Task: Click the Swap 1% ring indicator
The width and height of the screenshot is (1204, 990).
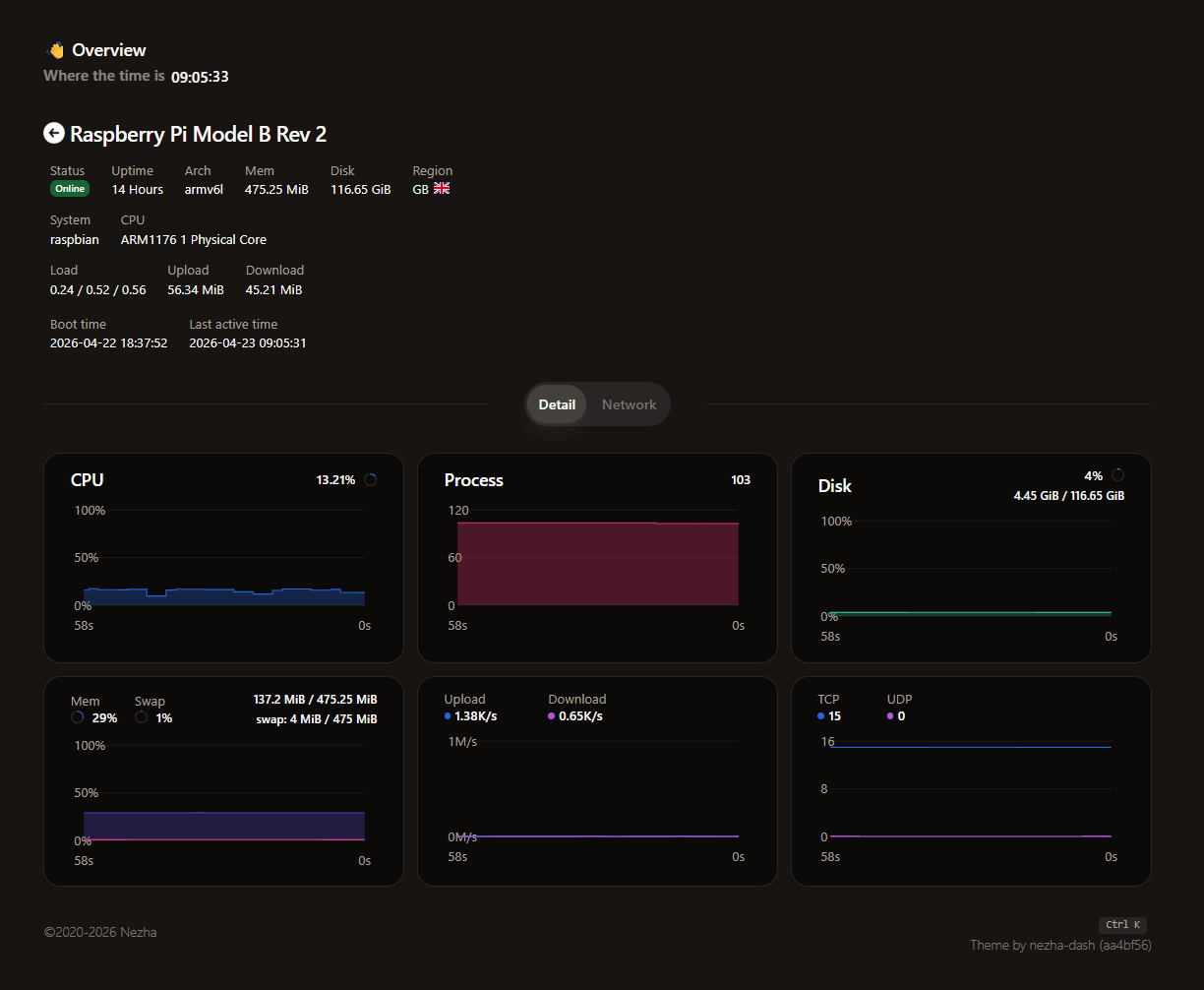Action: point(142,717)
